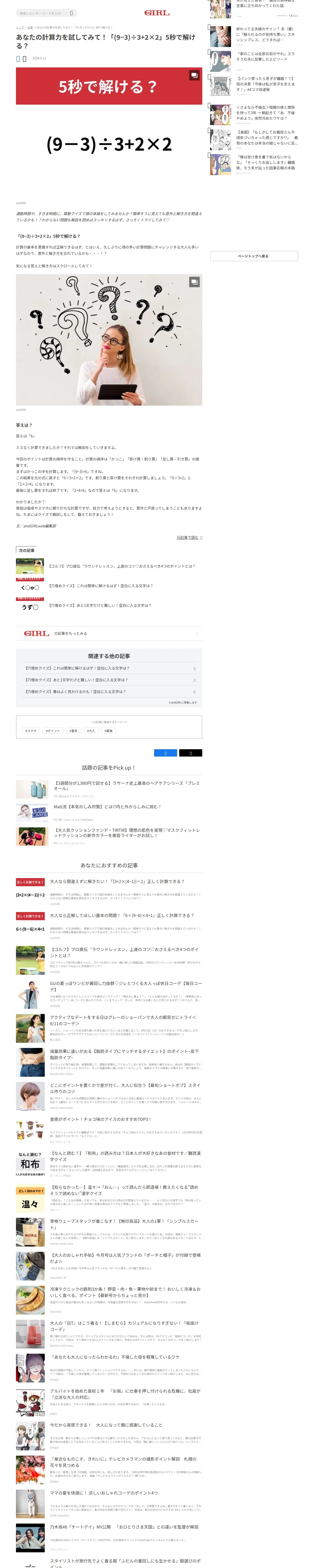Select the #ポイント keyword tag
This screenshot has height=1568, width=314.
[x=53, y=730]
